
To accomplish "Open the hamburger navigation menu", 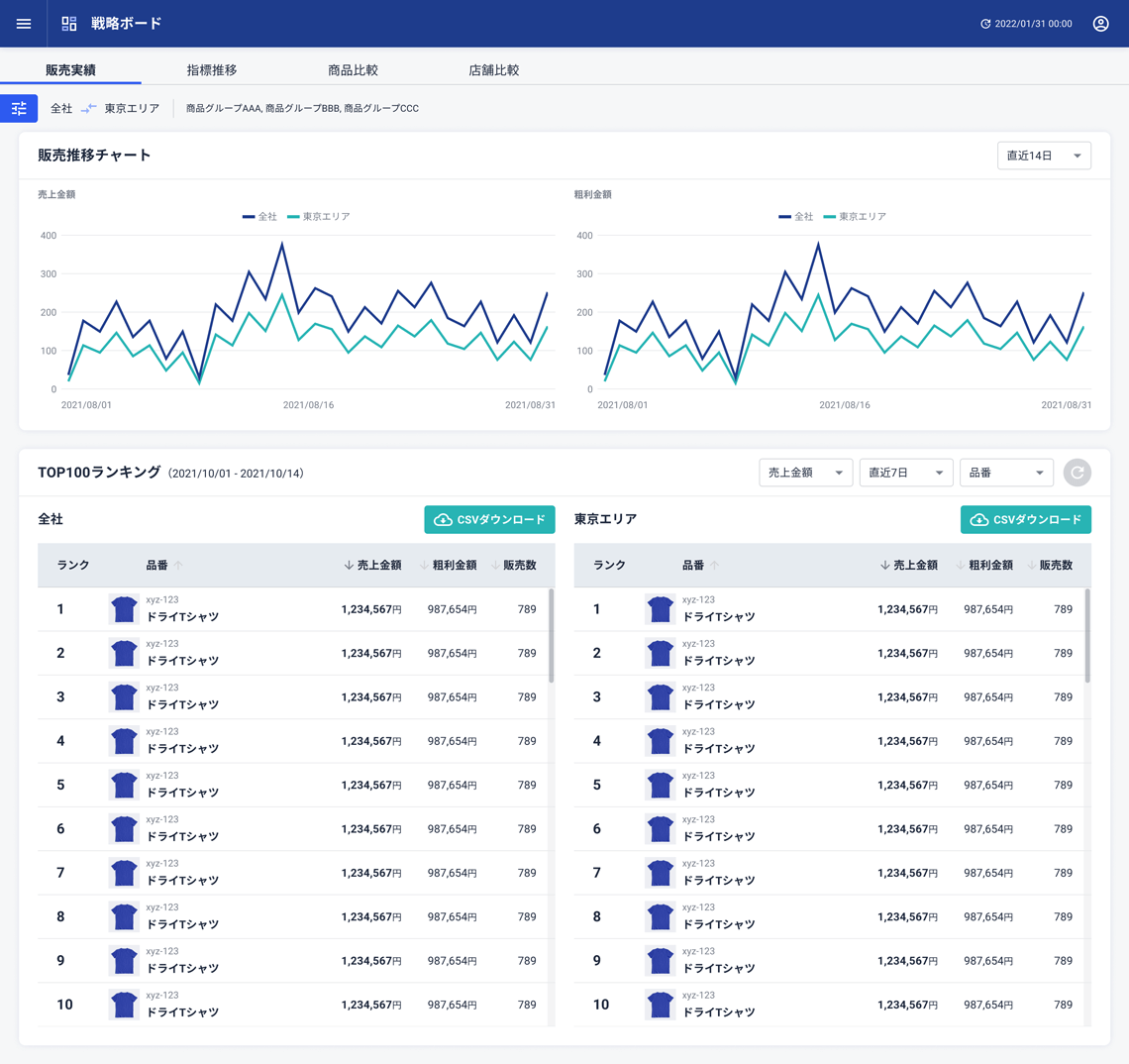I will (24, 24).
